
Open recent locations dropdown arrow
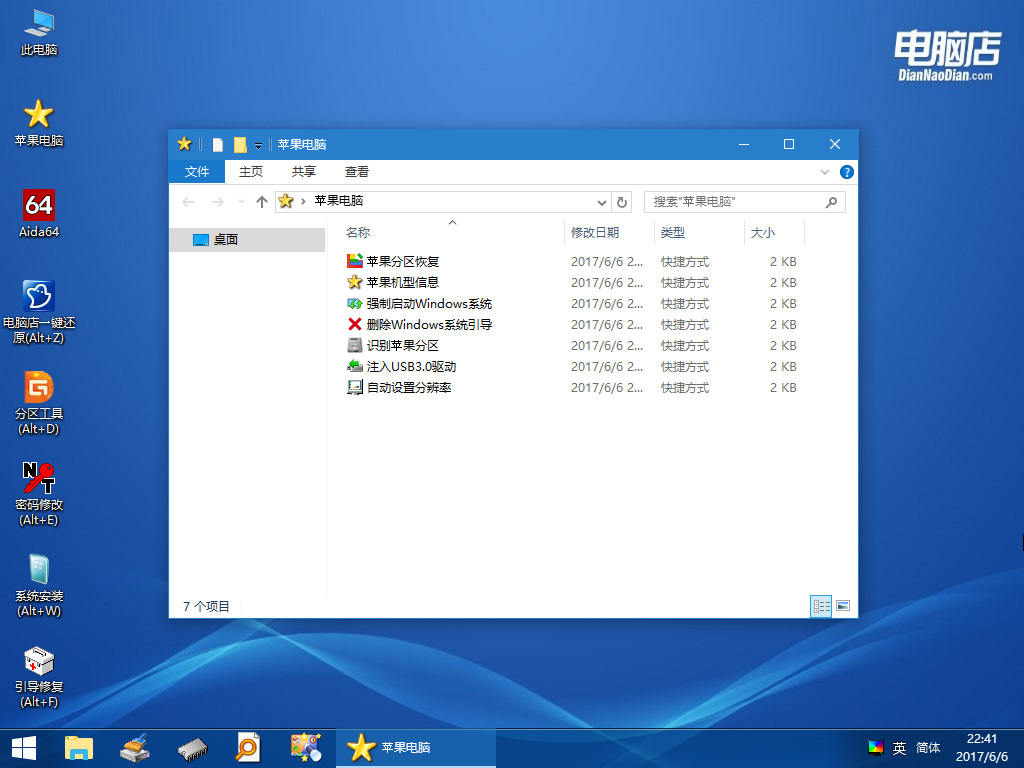point(241,202)
